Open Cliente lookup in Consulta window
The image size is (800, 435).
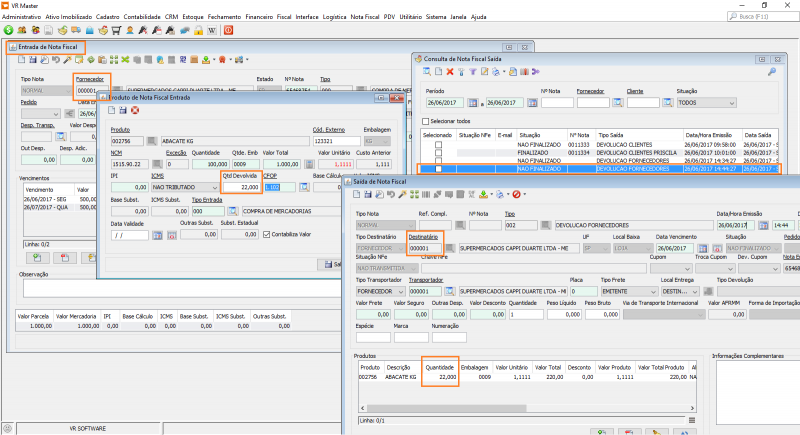(x=667, y=103)
